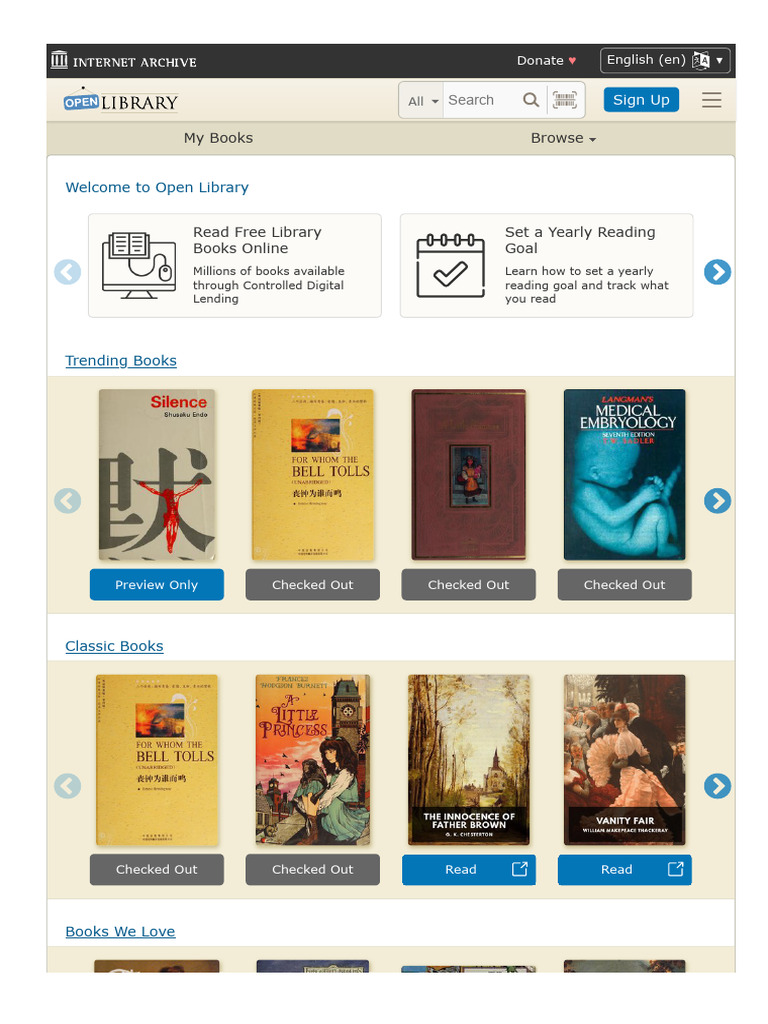Viewport: 768px width, 1024px height.
Task: Click the Sign Up button
Action: click(641, 100)
